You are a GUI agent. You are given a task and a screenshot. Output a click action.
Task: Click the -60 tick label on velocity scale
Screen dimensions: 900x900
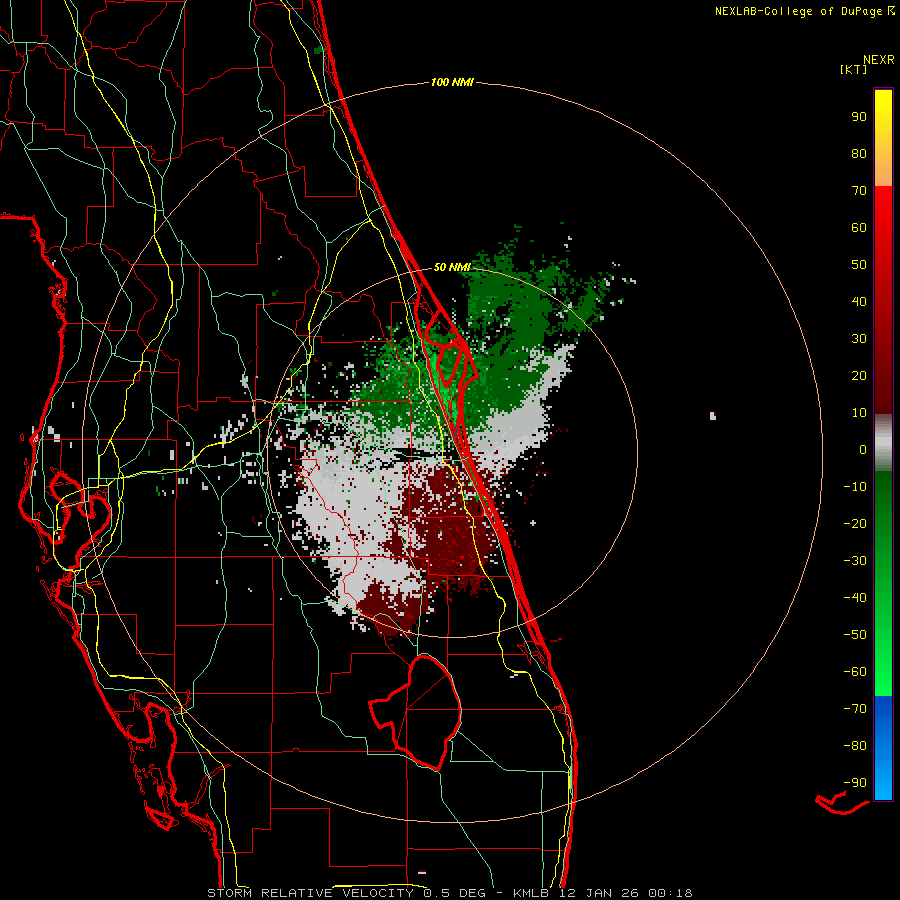pyautogui.click(x=855, y=672)
